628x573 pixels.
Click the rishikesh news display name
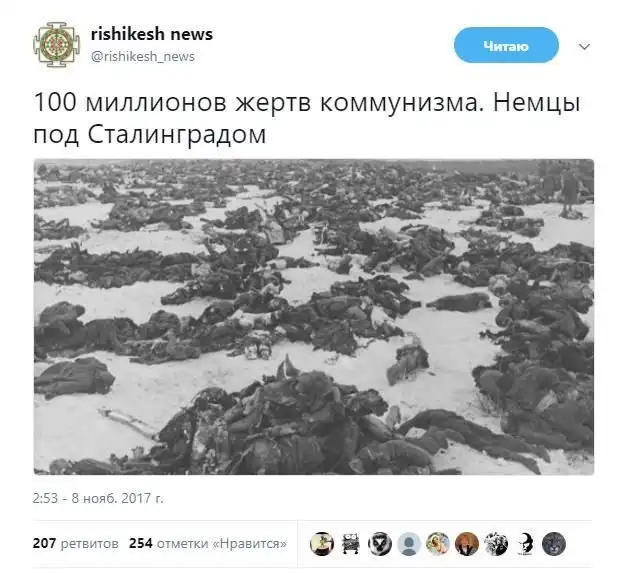point(152,34)
